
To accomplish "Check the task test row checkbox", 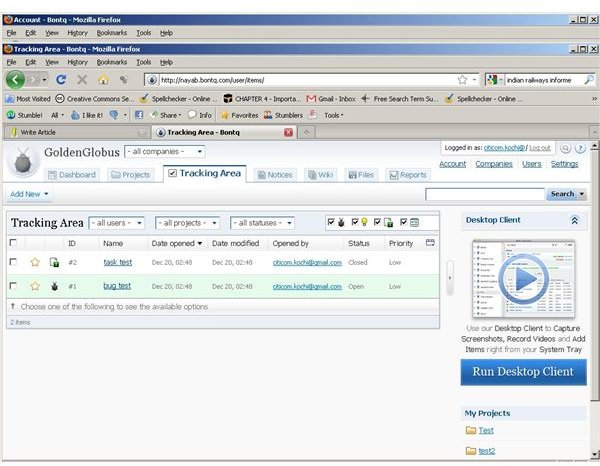I will click(x=13, y=262).
